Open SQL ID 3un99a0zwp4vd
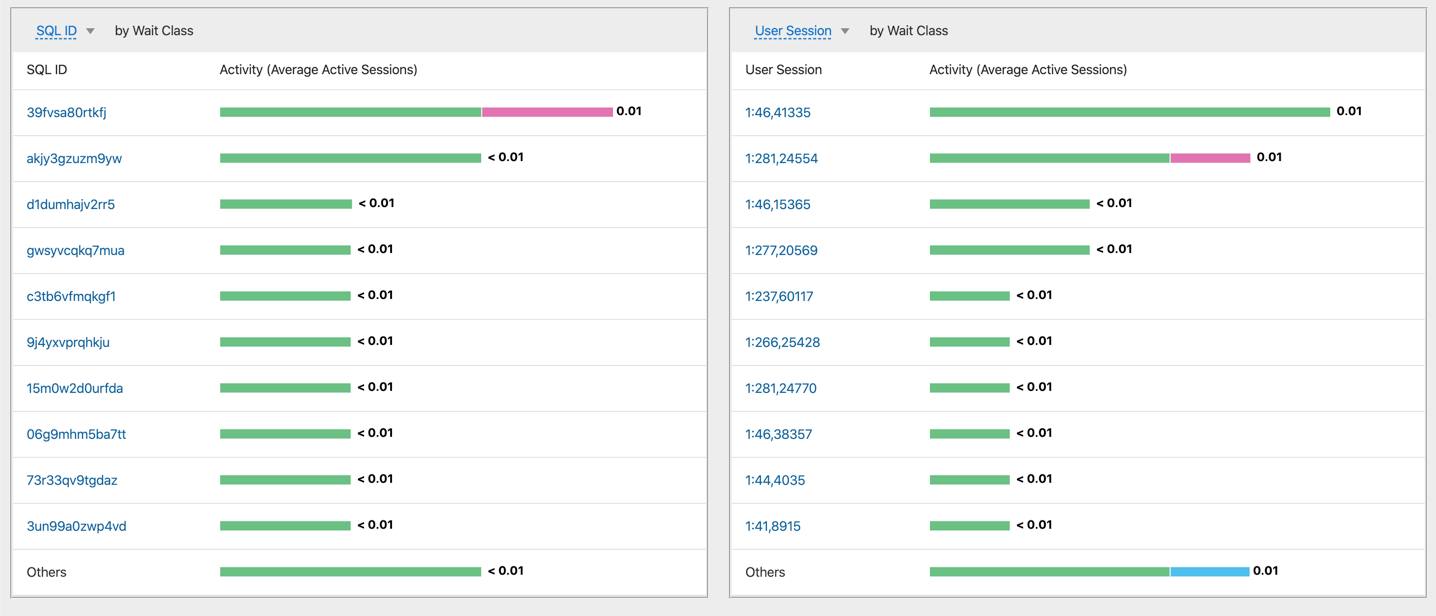Image resolution: width=1436 pixels, height=616 pixels. pyautogui.click(x=76, y=527)
